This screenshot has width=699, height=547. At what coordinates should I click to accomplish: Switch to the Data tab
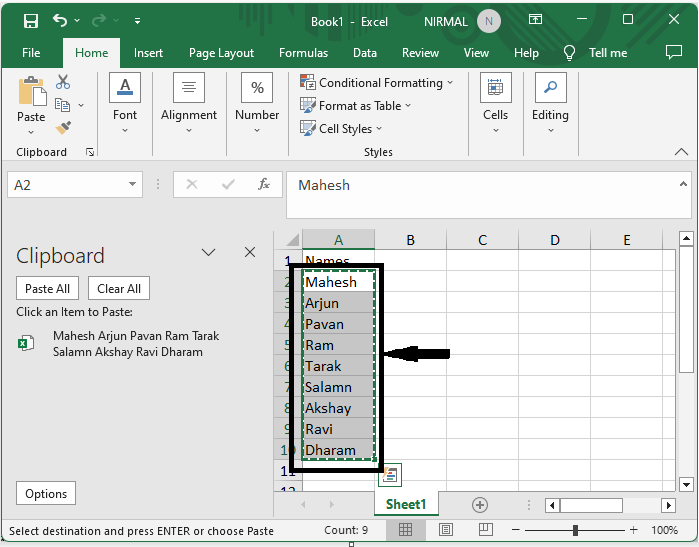(365, 53)
